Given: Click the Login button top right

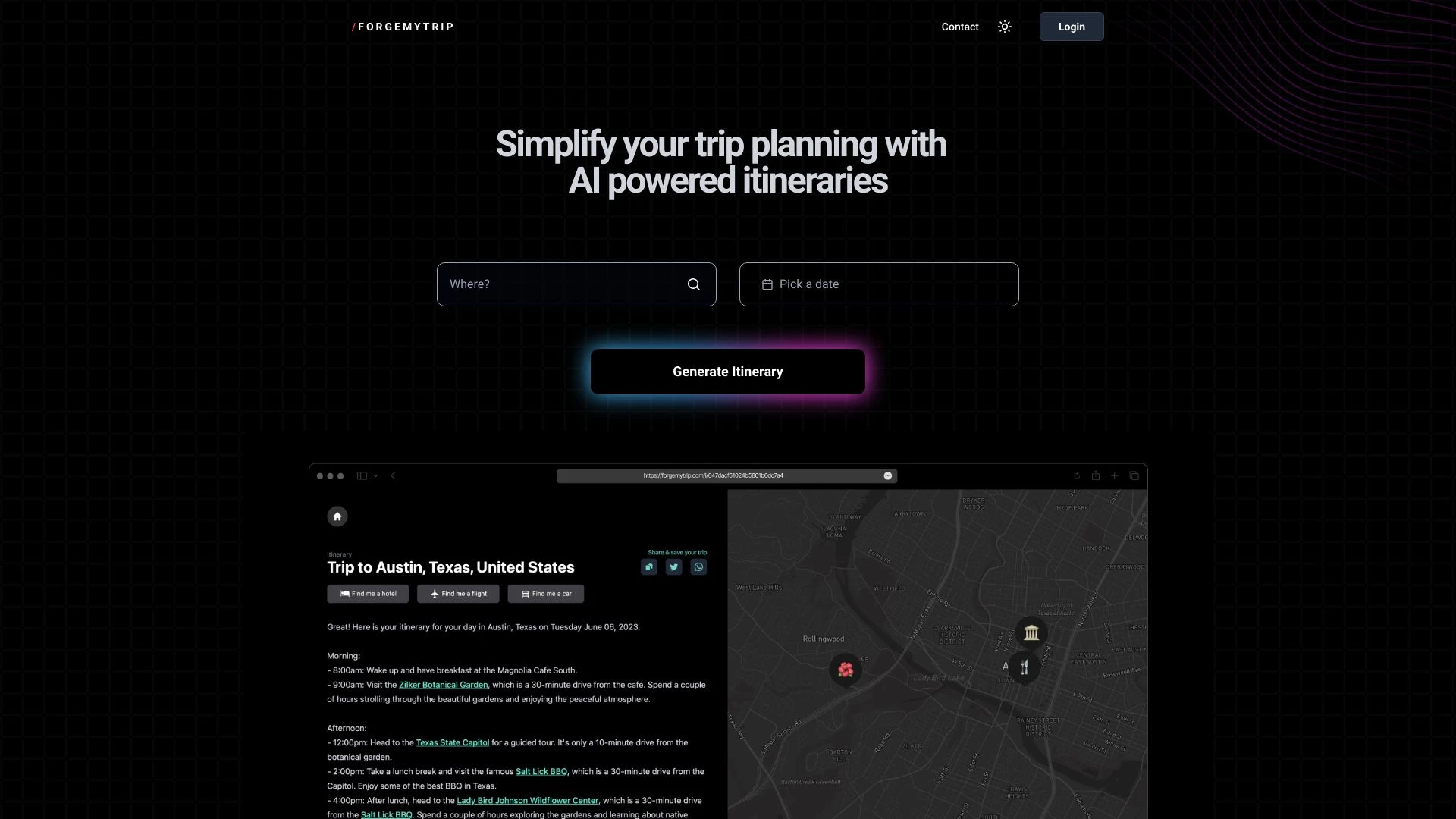Looking at the screenshot, I should click(1071, 26).
